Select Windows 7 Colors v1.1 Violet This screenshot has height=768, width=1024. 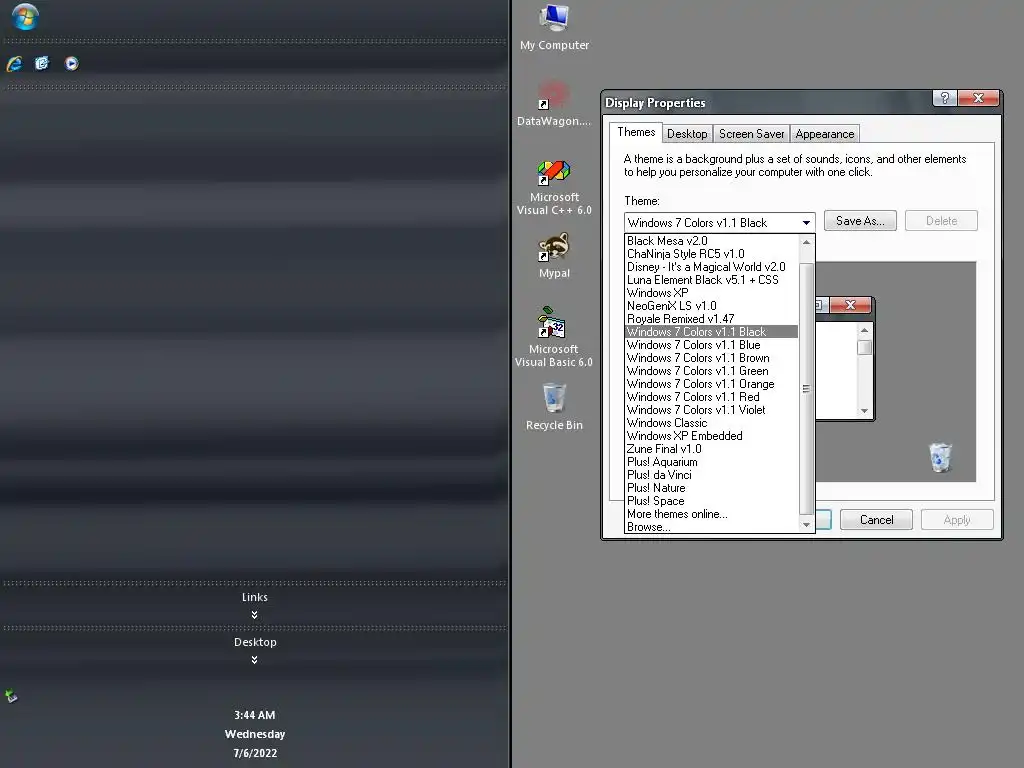711,410
